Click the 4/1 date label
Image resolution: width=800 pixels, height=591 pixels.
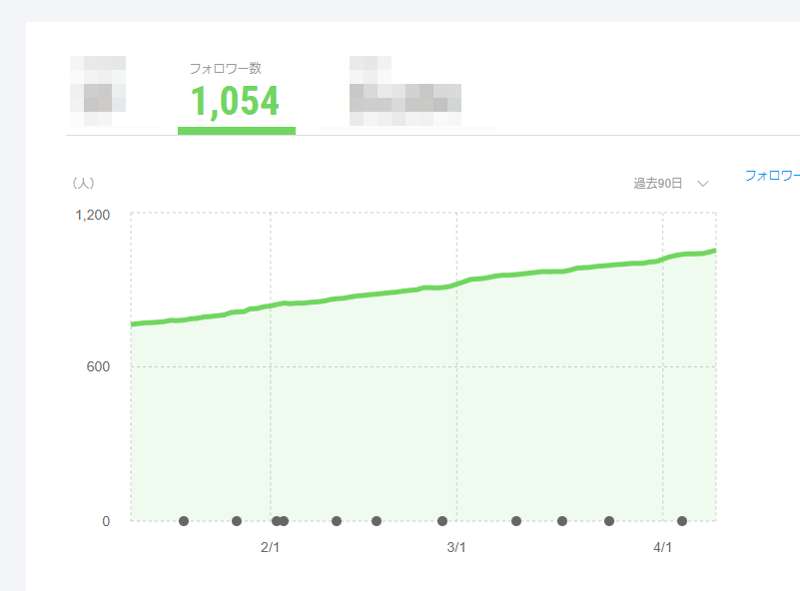click(x=663, y=547)
